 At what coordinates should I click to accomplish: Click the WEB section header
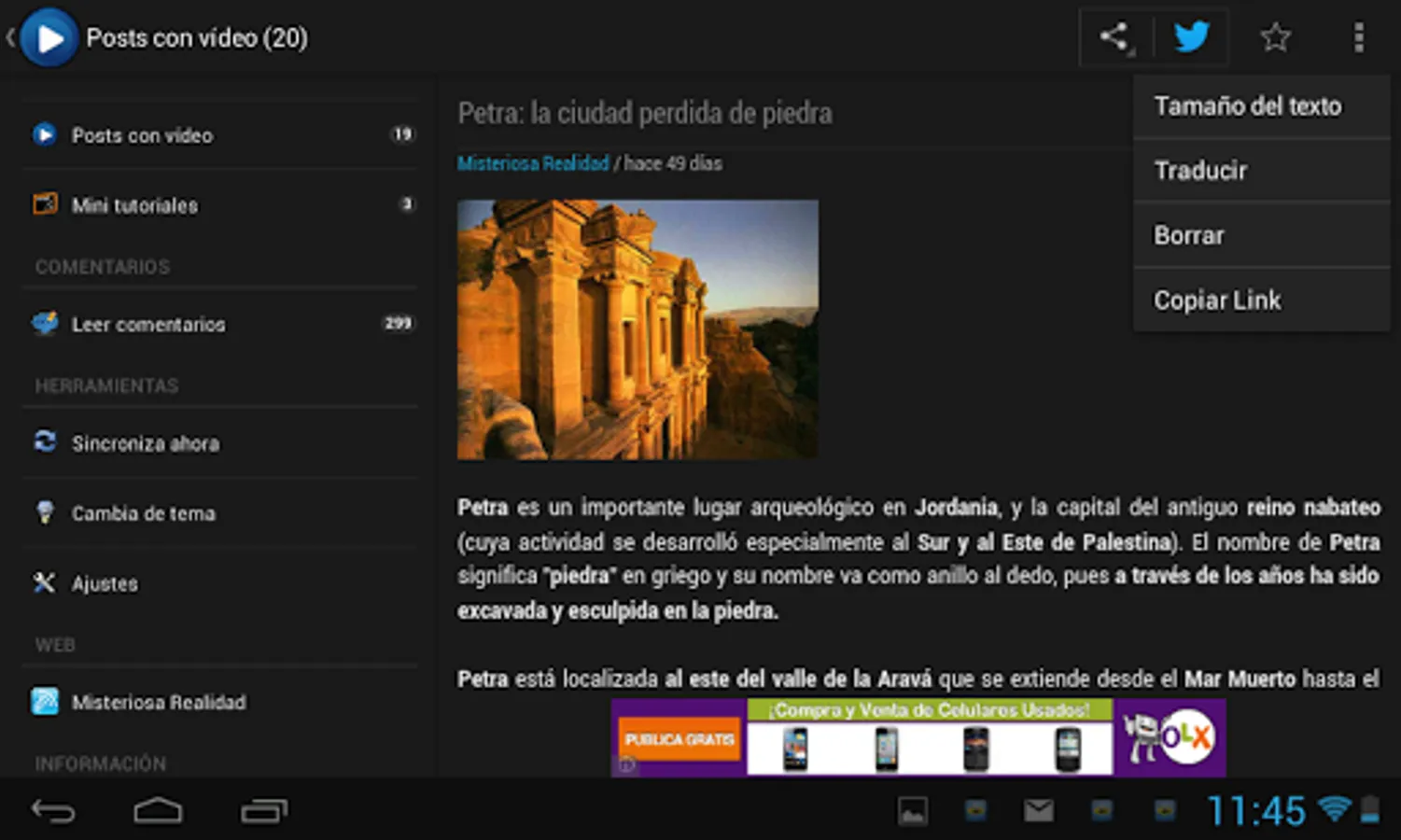click(55, 645)
